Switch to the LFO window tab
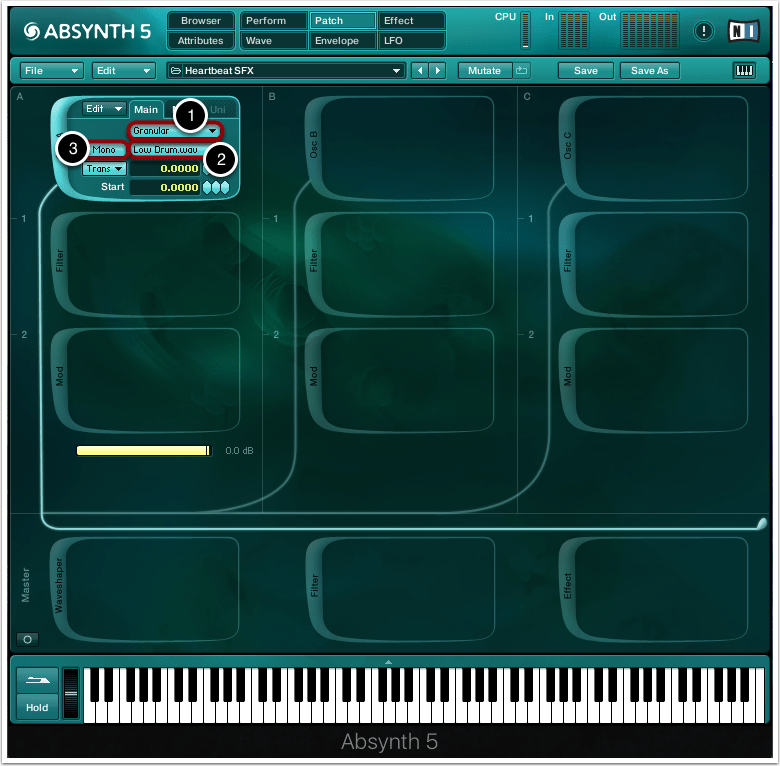Image resolution: width=780 pixels, height=766 pixels. coord(411,41)
